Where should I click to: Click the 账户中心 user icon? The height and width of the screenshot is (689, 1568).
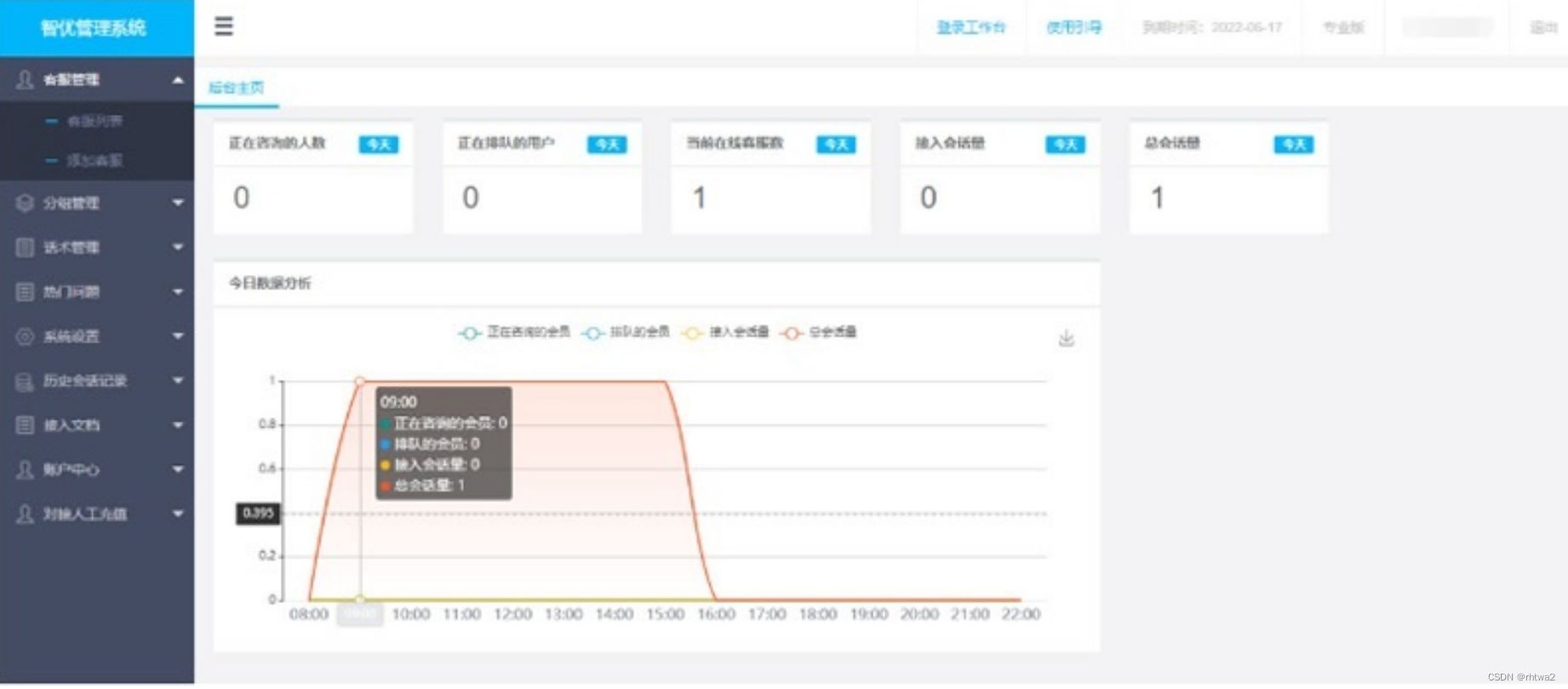coord(25,469)
